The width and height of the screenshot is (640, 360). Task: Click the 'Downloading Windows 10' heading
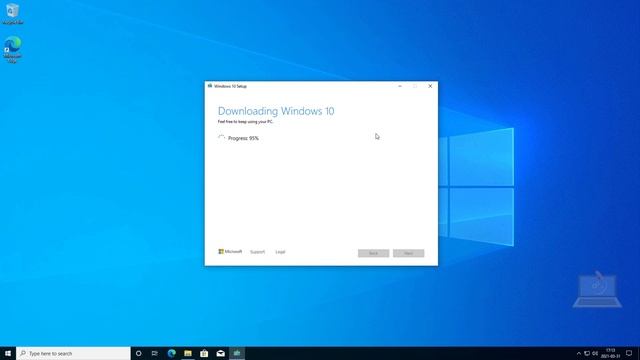pos(276,111)
